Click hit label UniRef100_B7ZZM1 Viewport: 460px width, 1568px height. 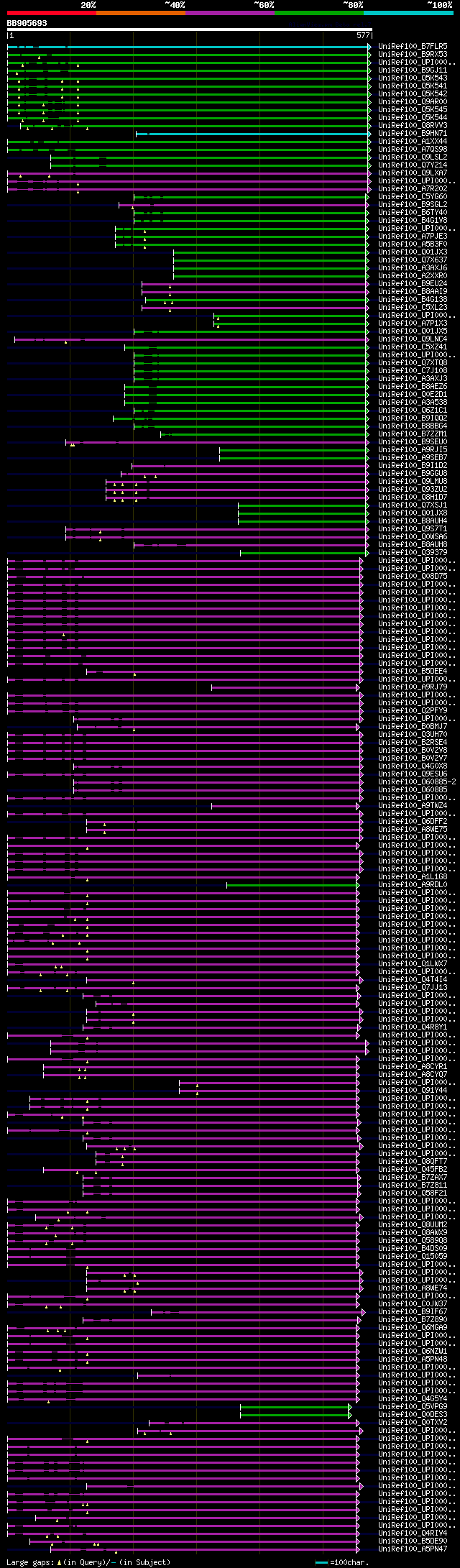[x=413, y=434]
